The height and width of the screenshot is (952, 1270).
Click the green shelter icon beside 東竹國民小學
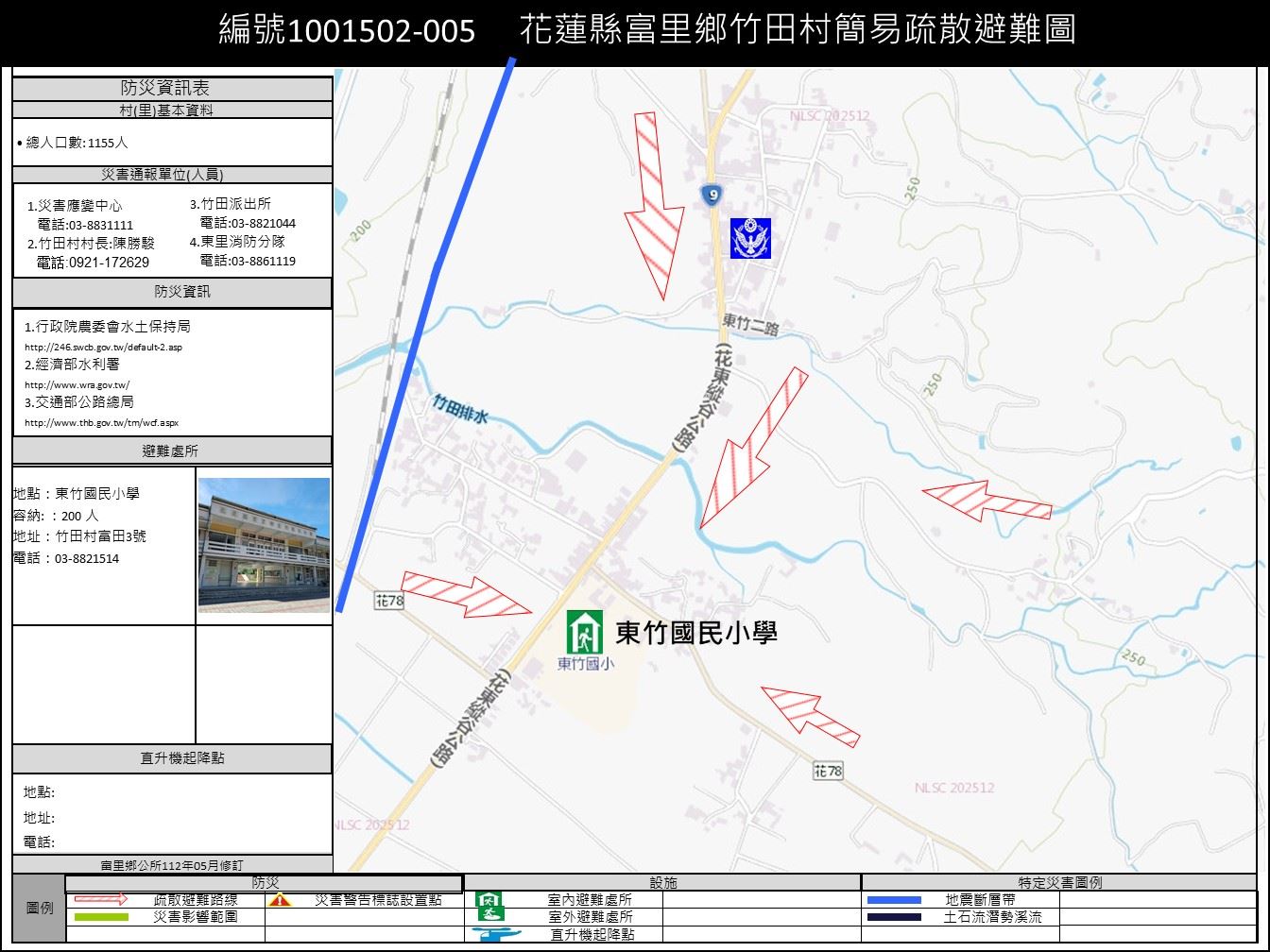pyautogui.click(x=584, y=632)
